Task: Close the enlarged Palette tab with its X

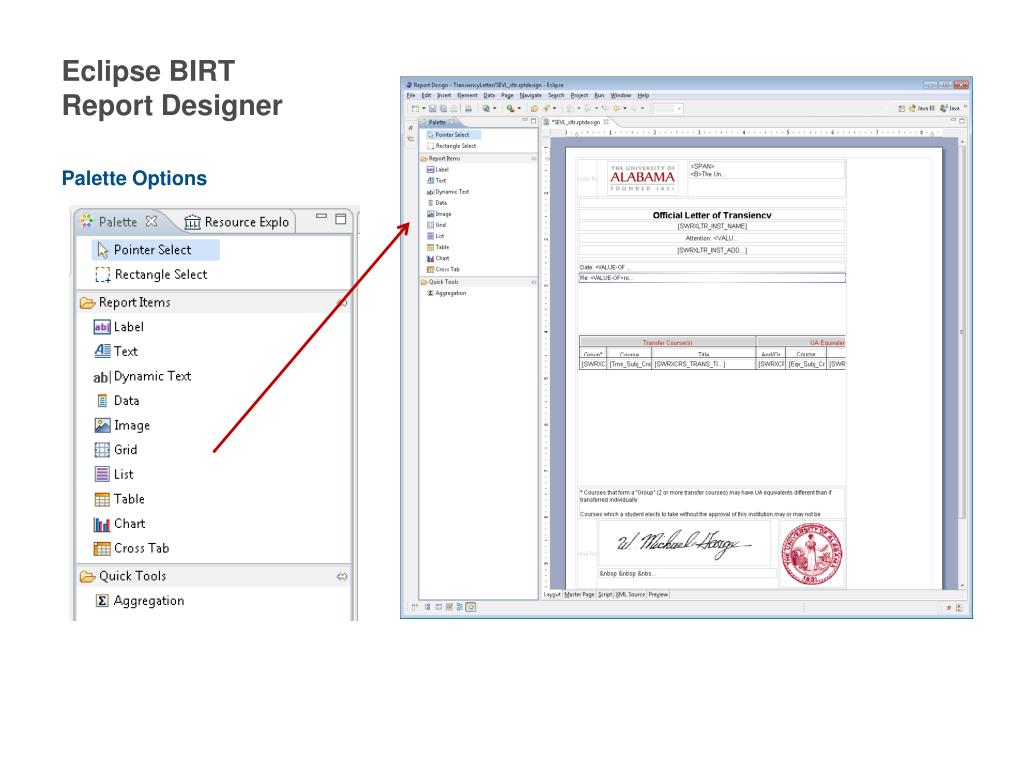Action: 152,221
